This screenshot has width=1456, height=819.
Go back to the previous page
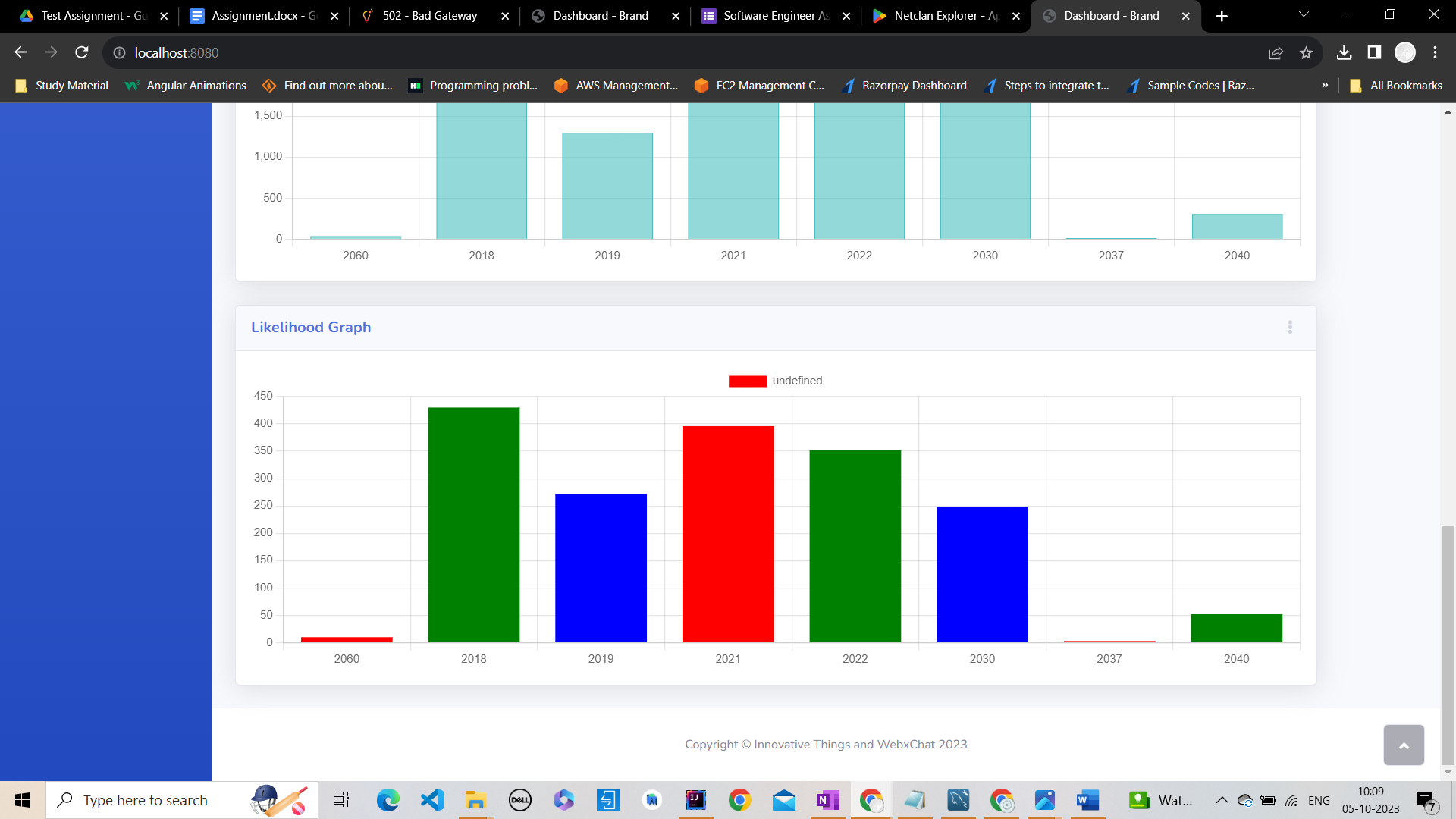pos(20,52)
